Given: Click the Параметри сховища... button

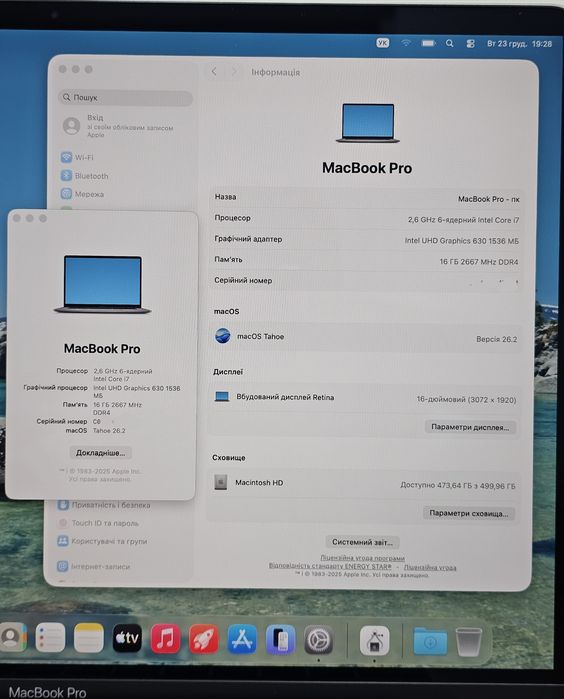Looking at the screenshot, I should coord(469,513).
